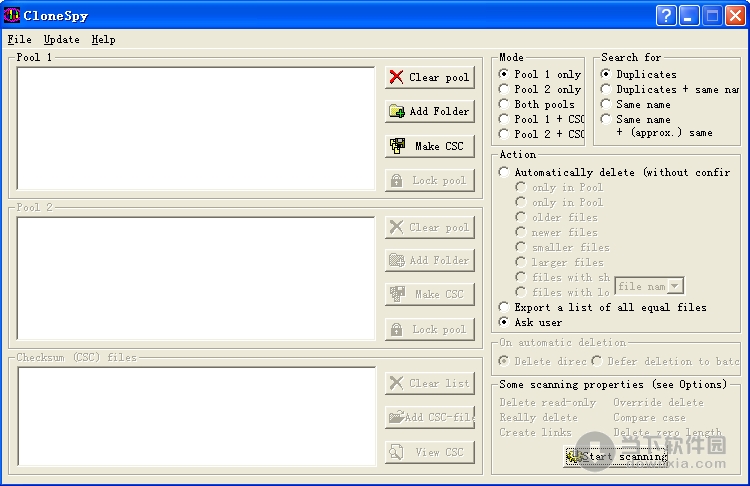Select files with shorter name option
The height and width of the screenshot is (486, 750).
point(562,277)
